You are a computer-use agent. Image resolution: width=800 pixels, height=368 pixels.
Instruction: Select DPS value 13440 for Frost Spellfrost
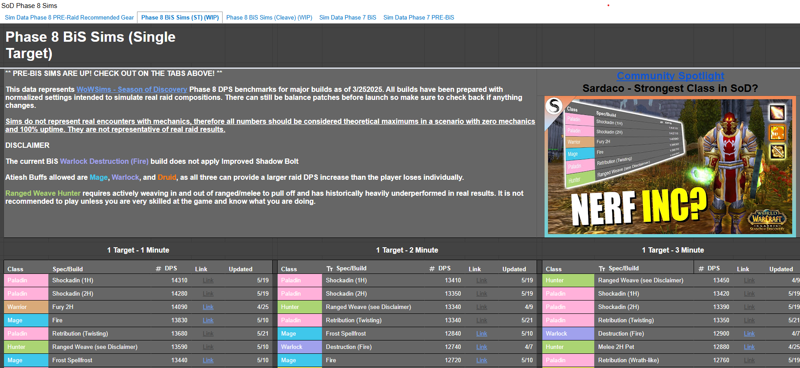pyautogui.click(x=179, y=360)
